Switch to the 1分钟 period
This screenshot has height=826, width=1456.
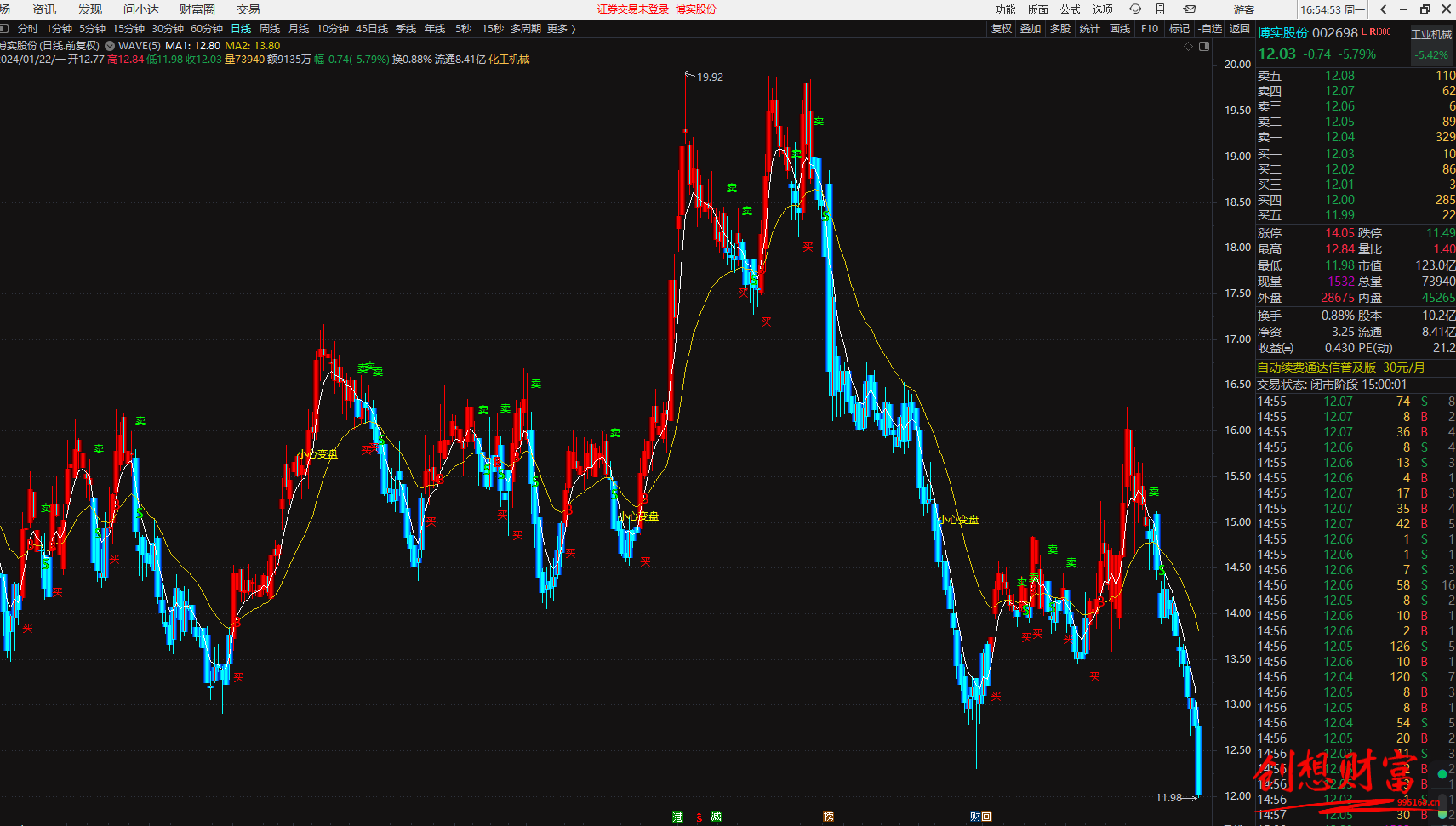(x=60, y=29)
